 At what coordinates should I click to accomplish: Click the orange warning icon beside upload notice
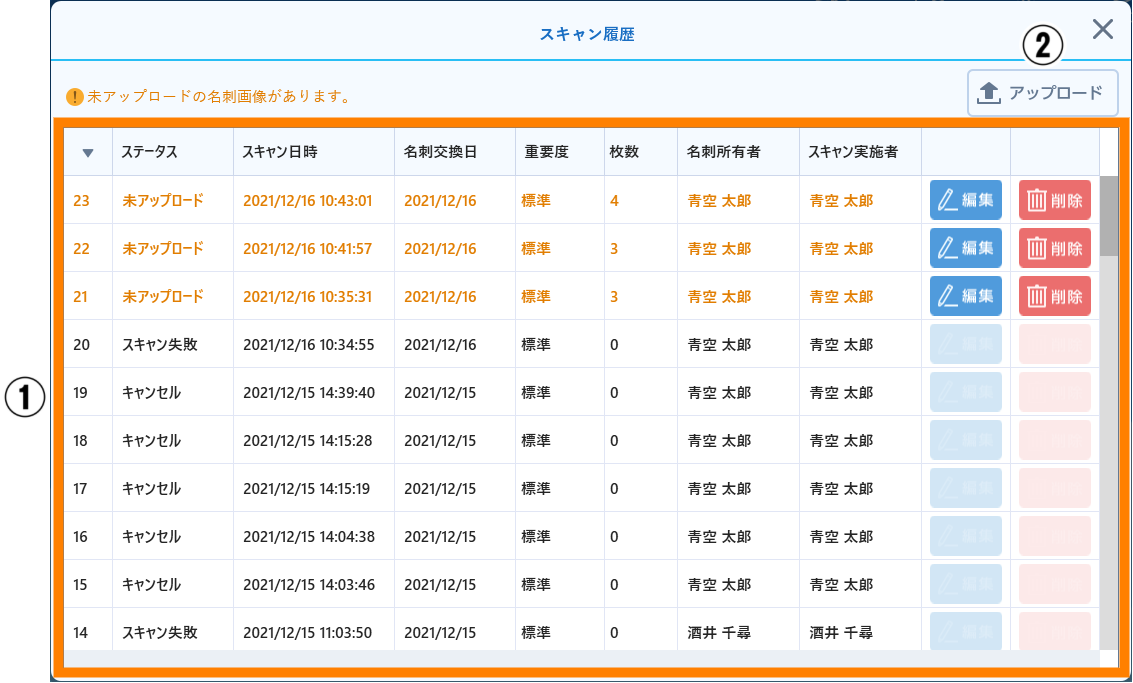pyautogui.click(x=74, y=97)
